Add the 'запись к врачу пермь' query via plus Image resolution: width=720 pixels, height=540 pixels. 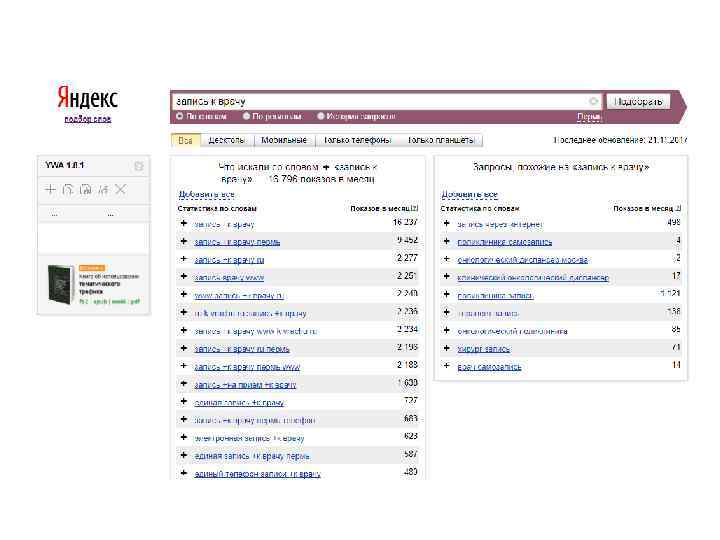coord(184,241)
